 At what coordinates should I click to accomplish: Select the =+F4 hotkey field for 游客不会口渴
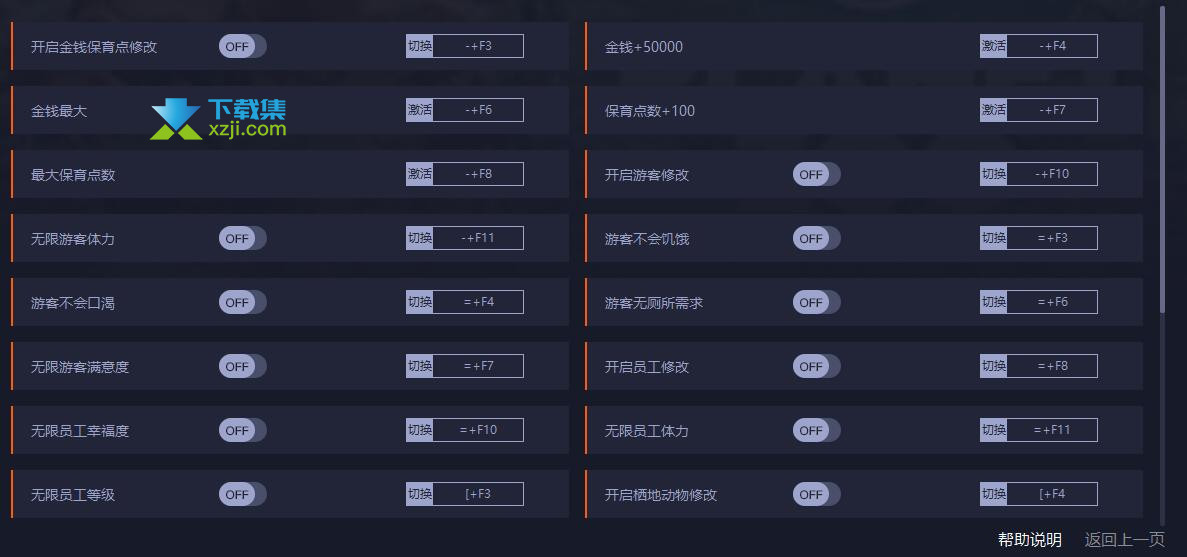click(x=478, y=302)
